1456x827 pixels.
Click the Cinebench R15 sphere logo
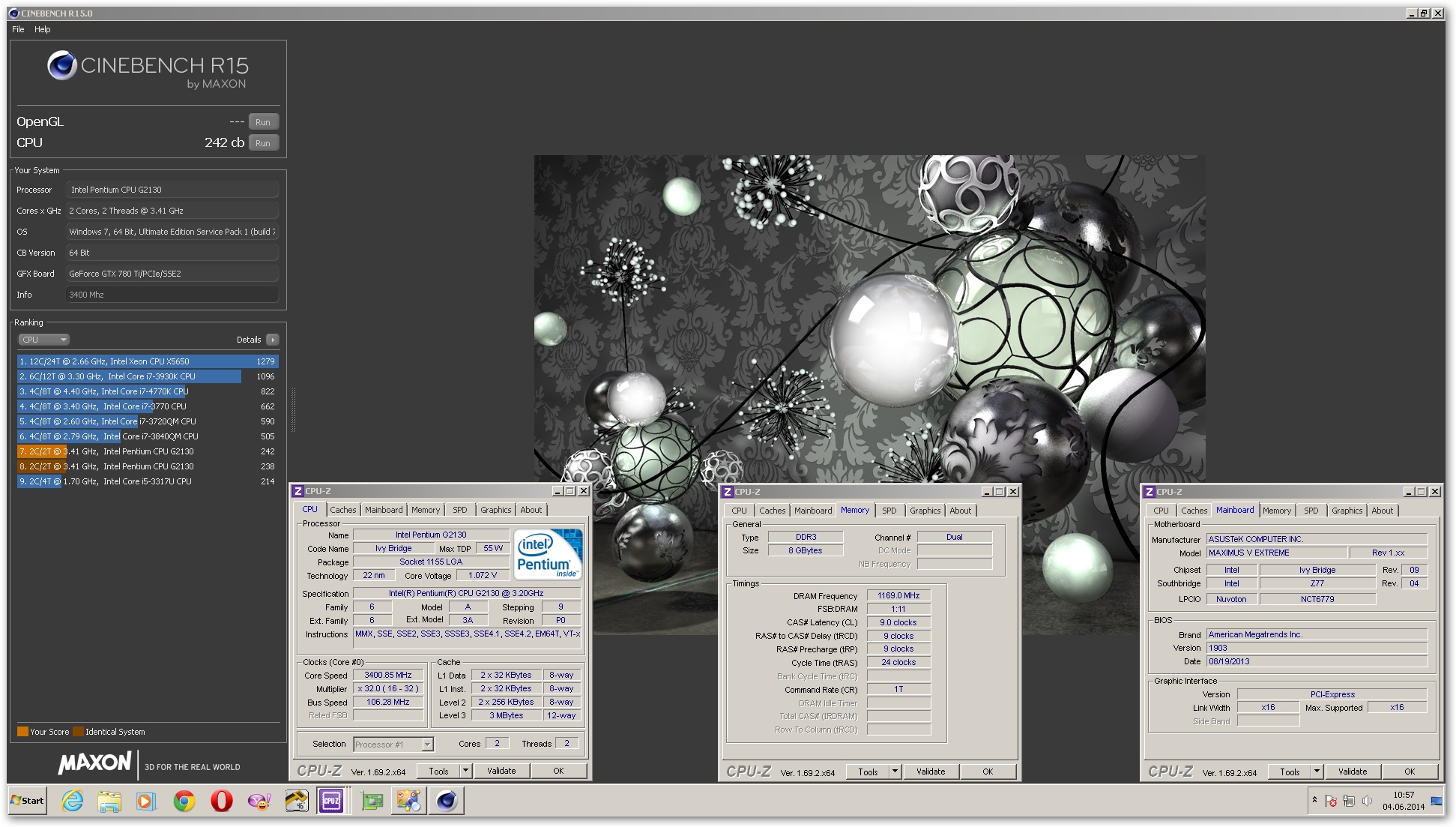coord(62,66)
